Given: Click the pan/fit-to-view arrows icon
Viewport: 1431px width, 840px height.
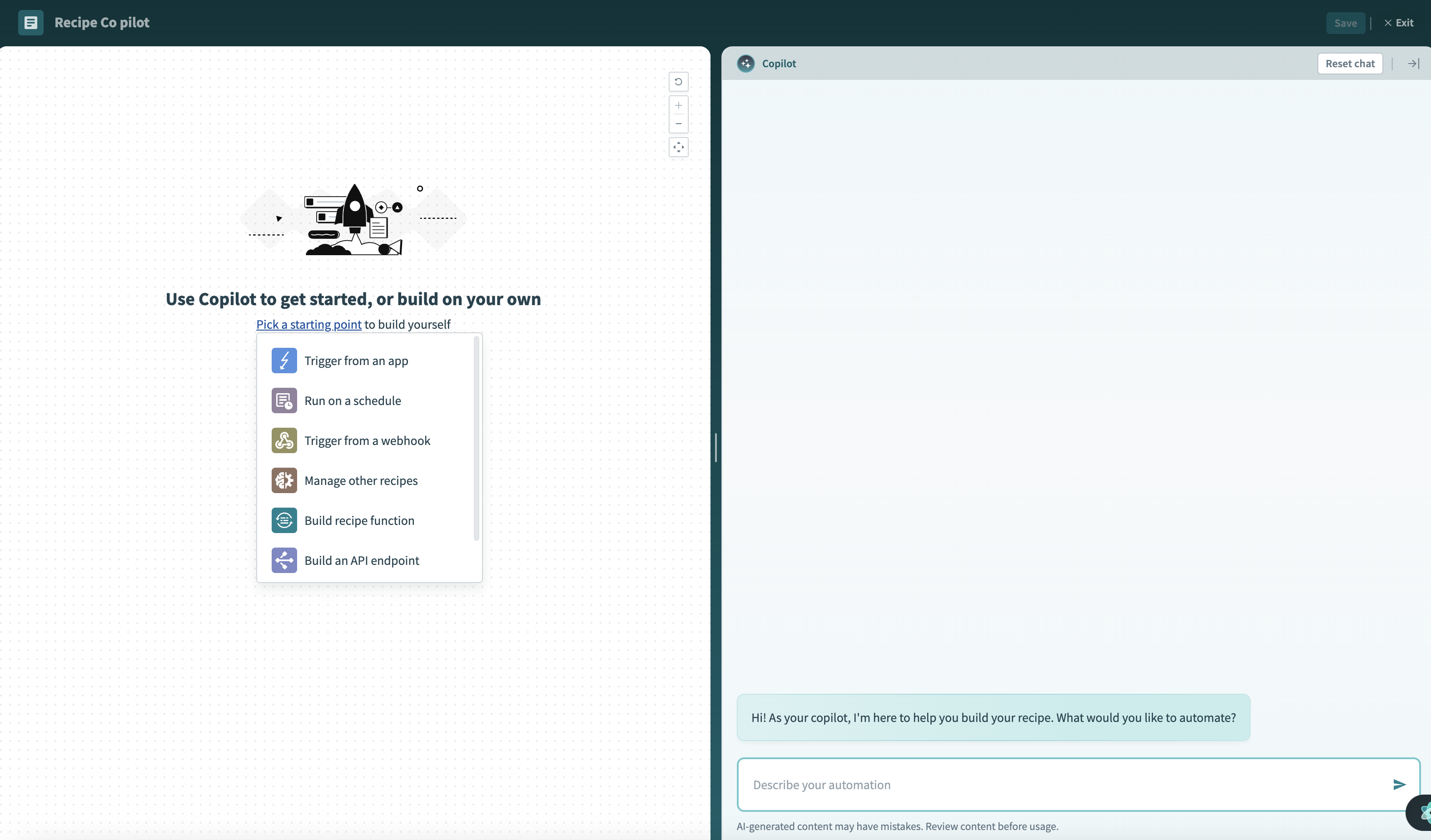Looking at the screenshot, I should coord(679,147).
